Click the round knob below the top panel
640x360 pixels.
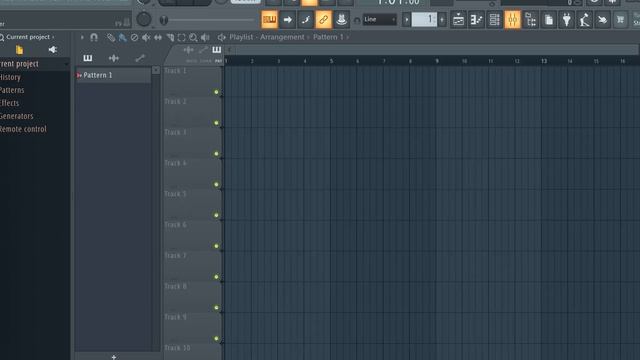point(144,19)
